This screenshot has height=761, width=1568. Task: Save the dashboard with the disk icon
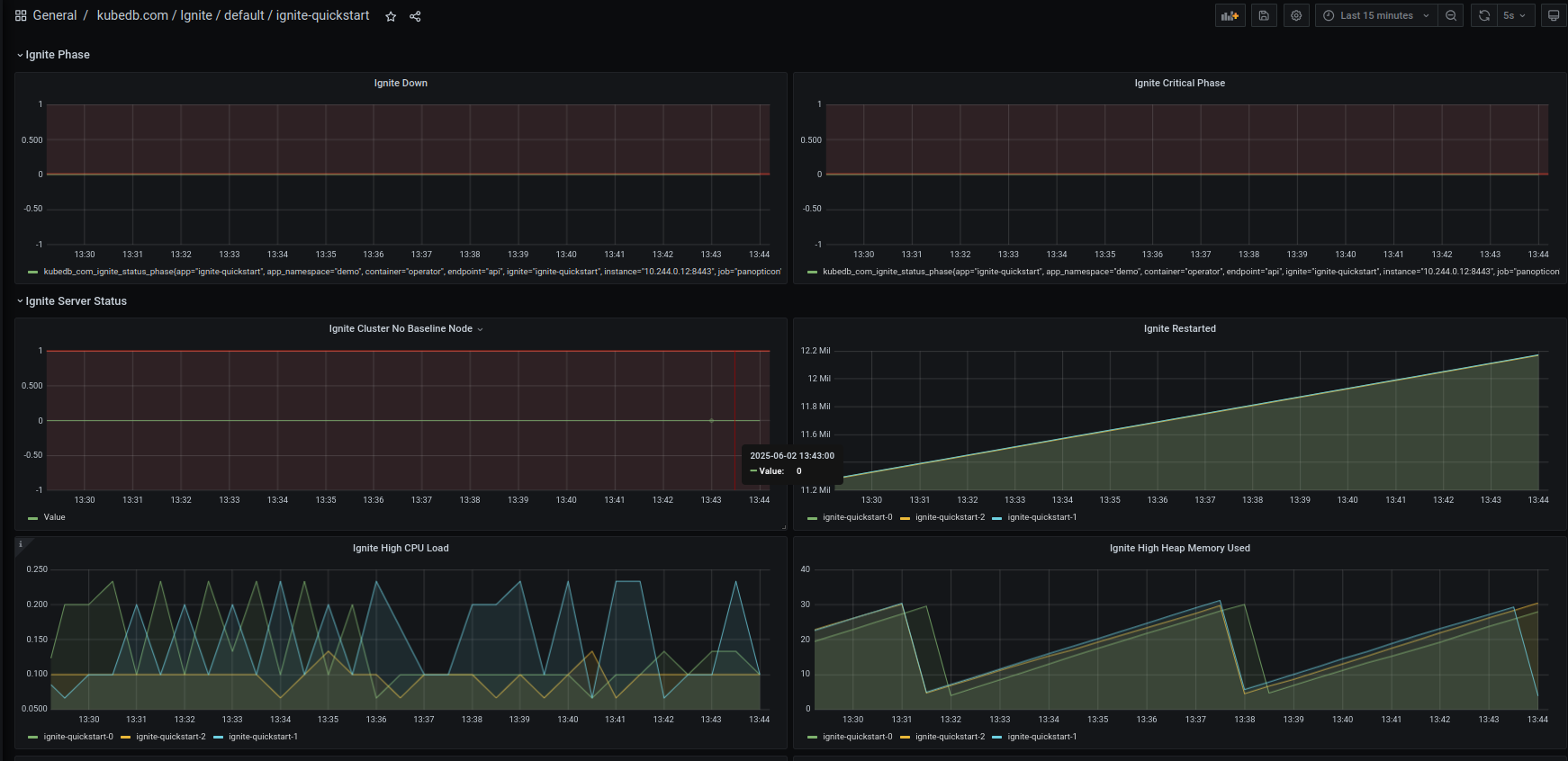[x=1264, y=15]
